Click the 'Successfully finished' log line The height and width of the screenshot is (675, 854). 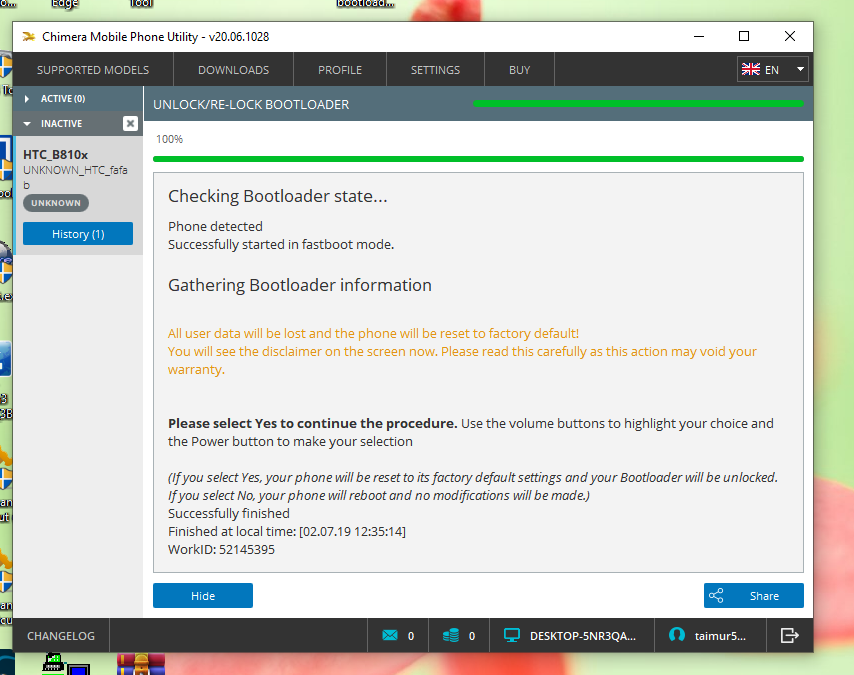pos(229,513)
